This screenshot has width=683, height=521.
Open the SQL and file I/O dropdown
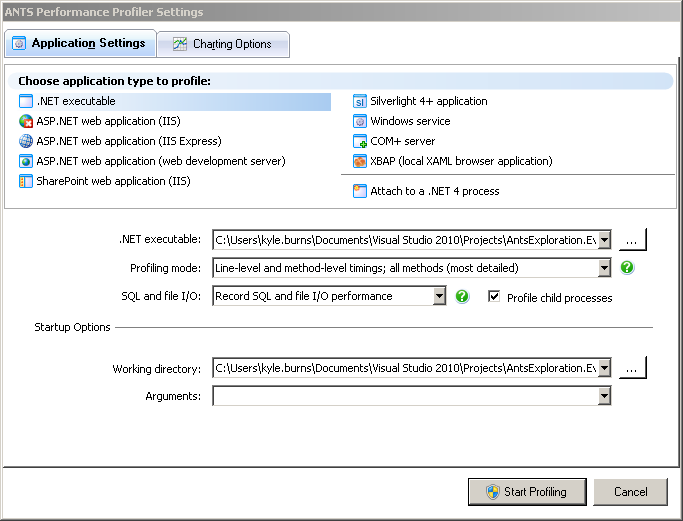[438, 296]
